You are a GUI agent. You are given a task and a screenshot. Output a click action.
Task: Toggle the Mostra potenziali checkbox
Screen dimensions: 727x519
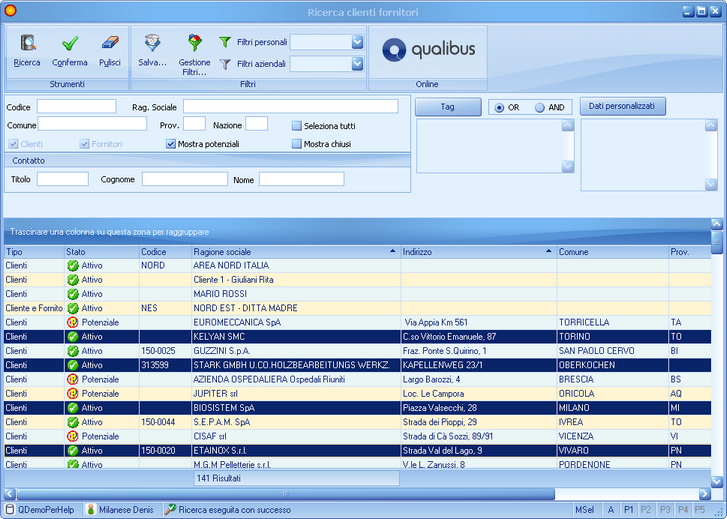(x=171, y=144)
